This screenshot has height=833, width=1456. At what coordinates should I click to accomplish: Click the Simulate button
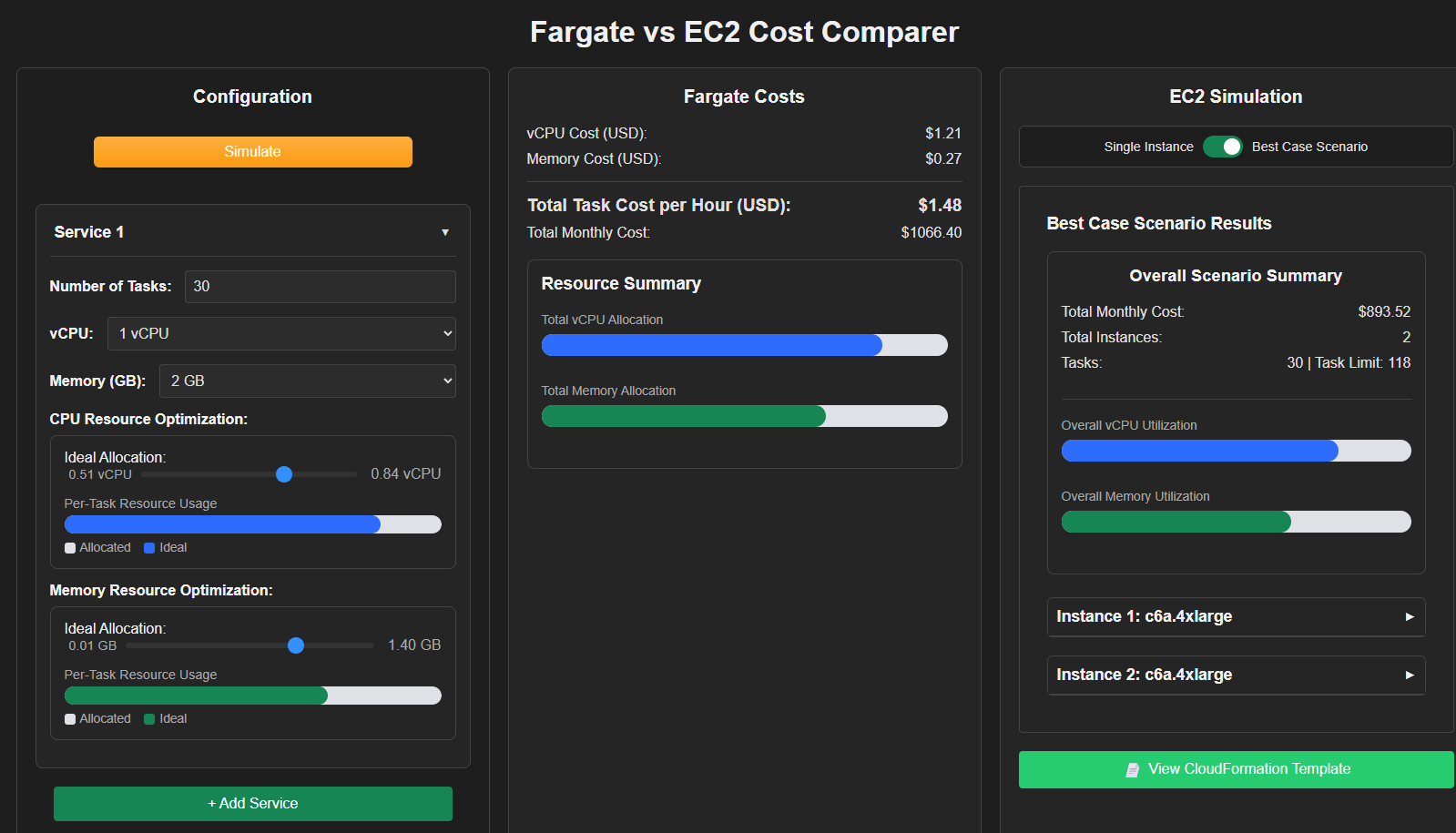pos(252,152)
